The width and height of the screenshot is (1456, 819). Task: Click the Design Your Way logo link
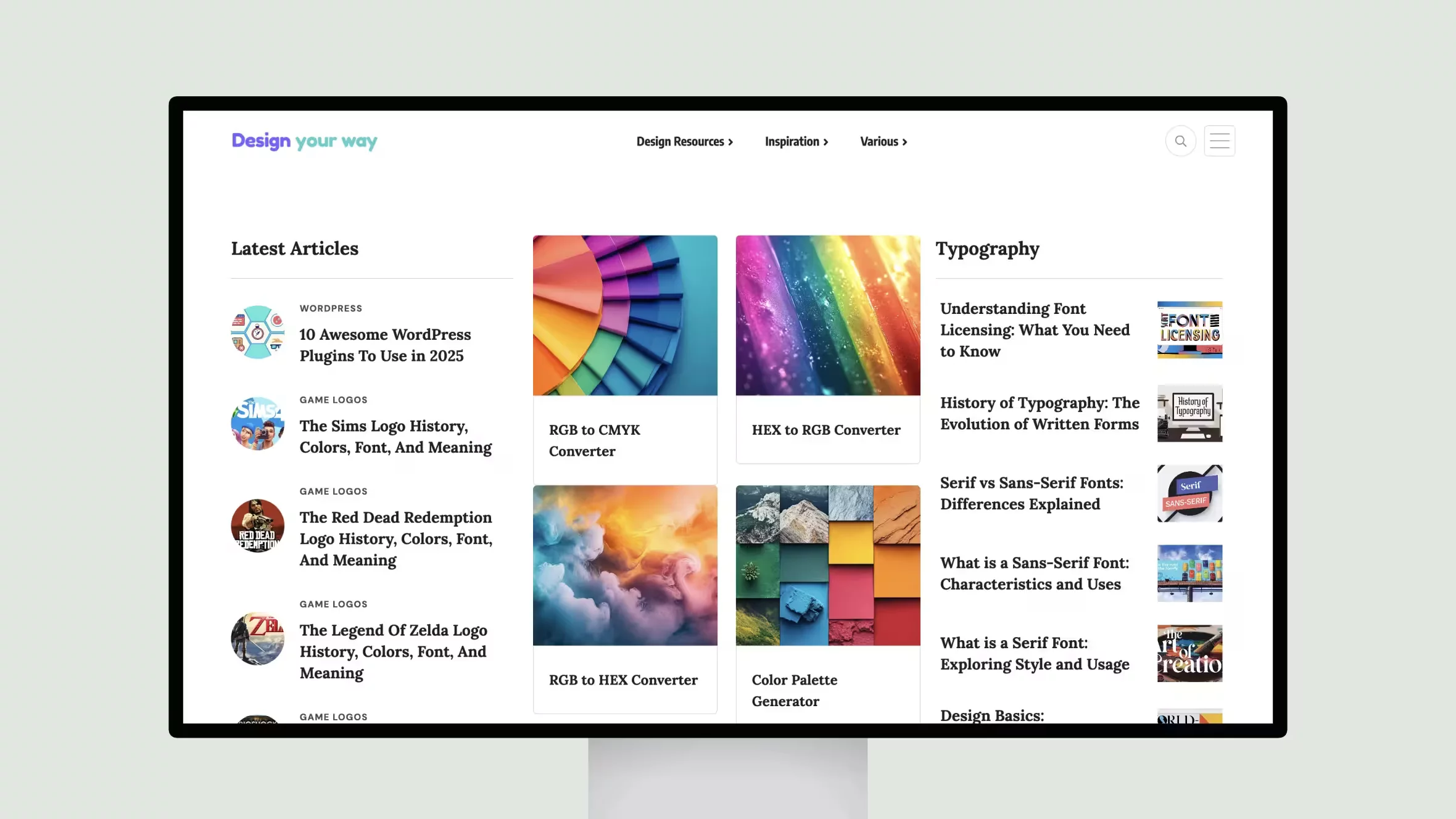click(304, 141)
